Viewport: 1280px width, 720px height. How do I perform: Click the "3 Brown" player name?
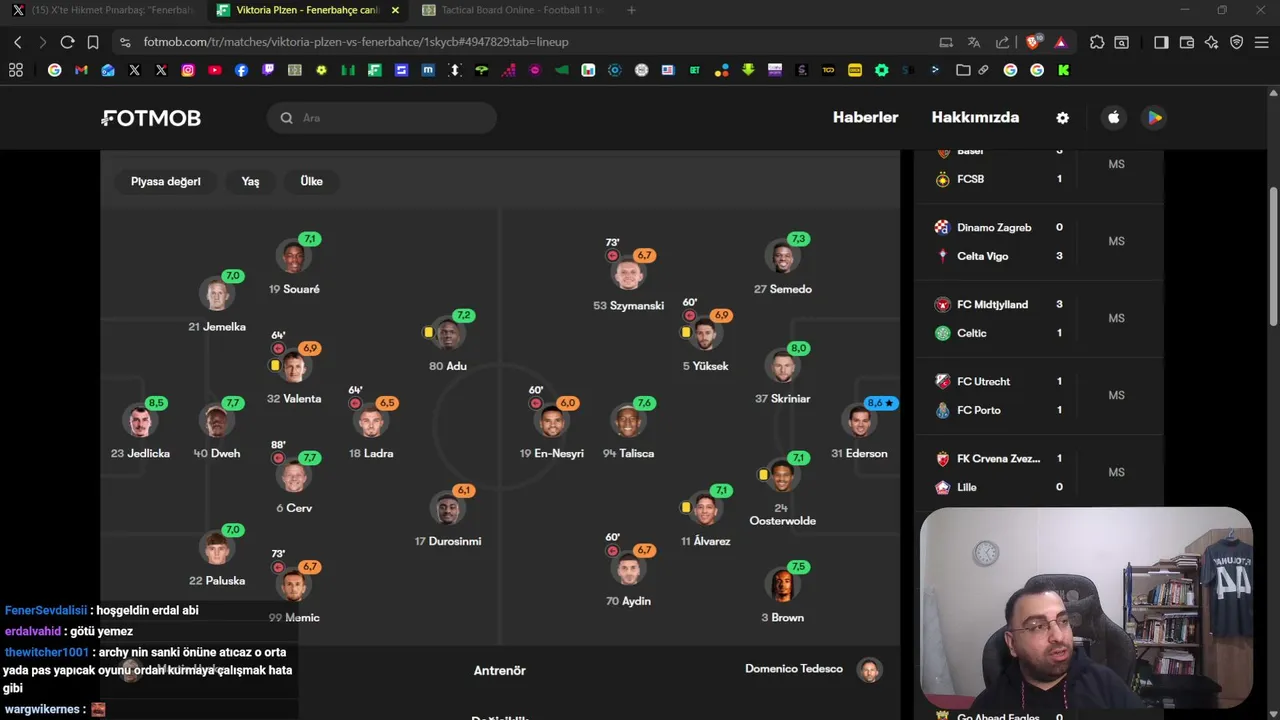click(x=783, y=618)
